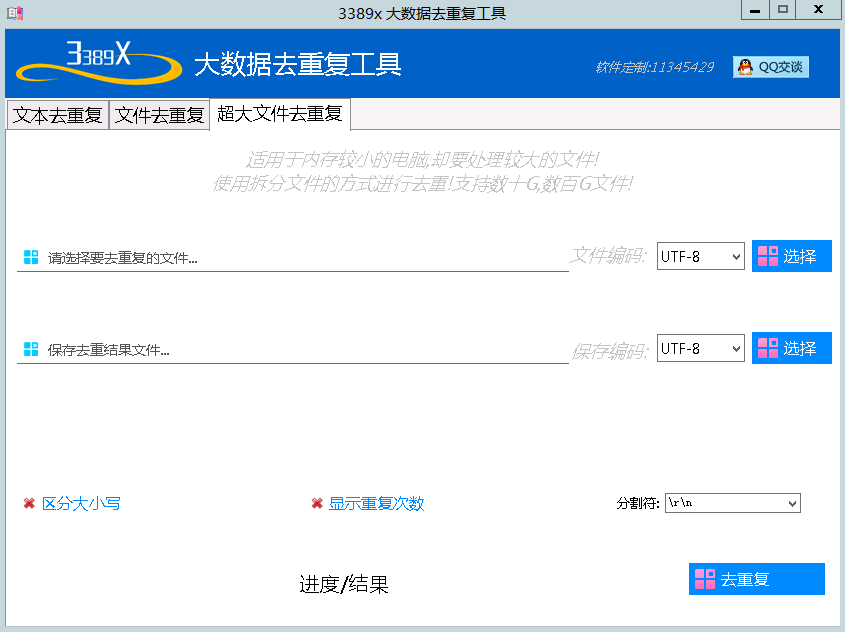
Task: Click the red X icon next to 显示重复次数
Action: (x=317, y=503)
